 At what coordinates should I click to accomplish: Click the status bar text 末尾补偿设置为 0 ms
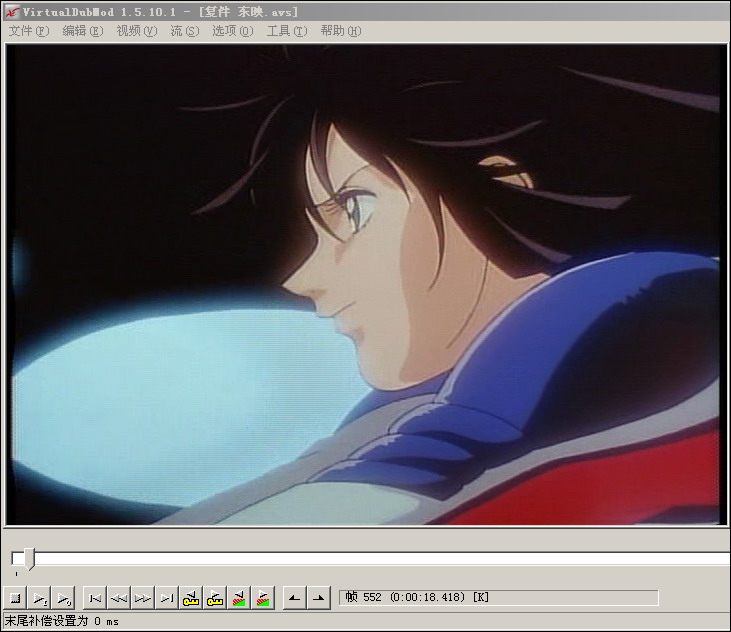coord(62,621)
